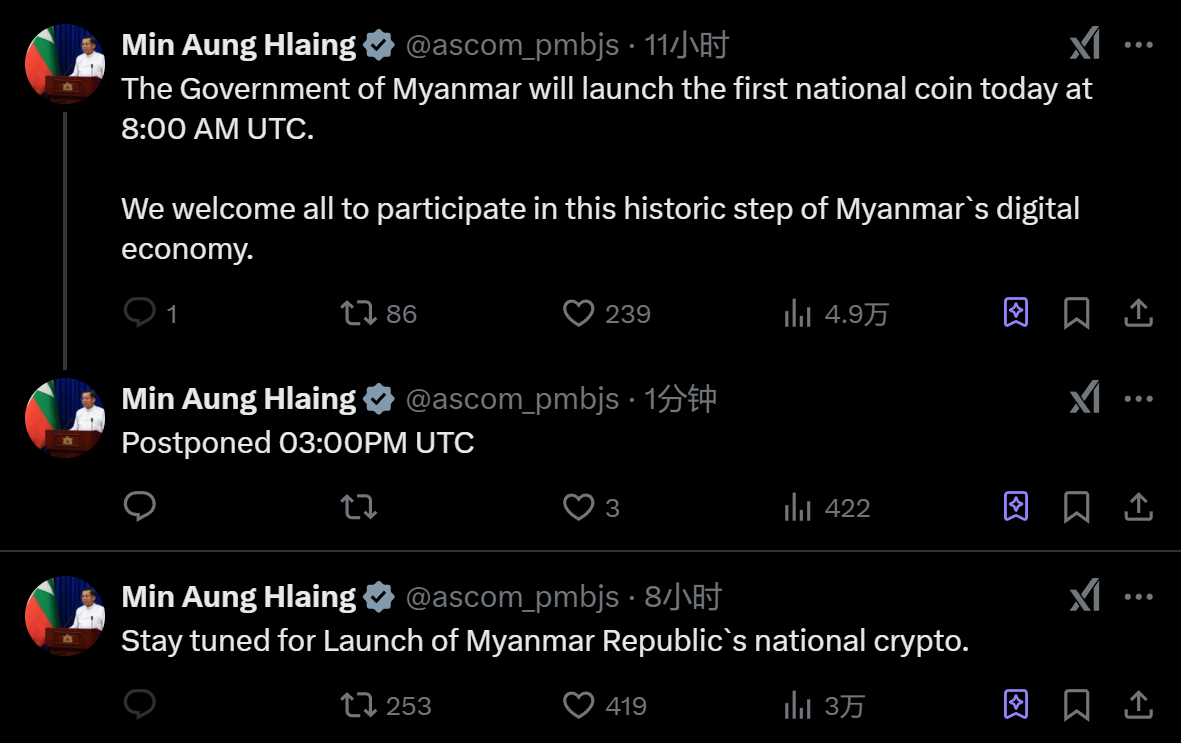
Task: Share the national coin launch tweet
Action: 1138,314
